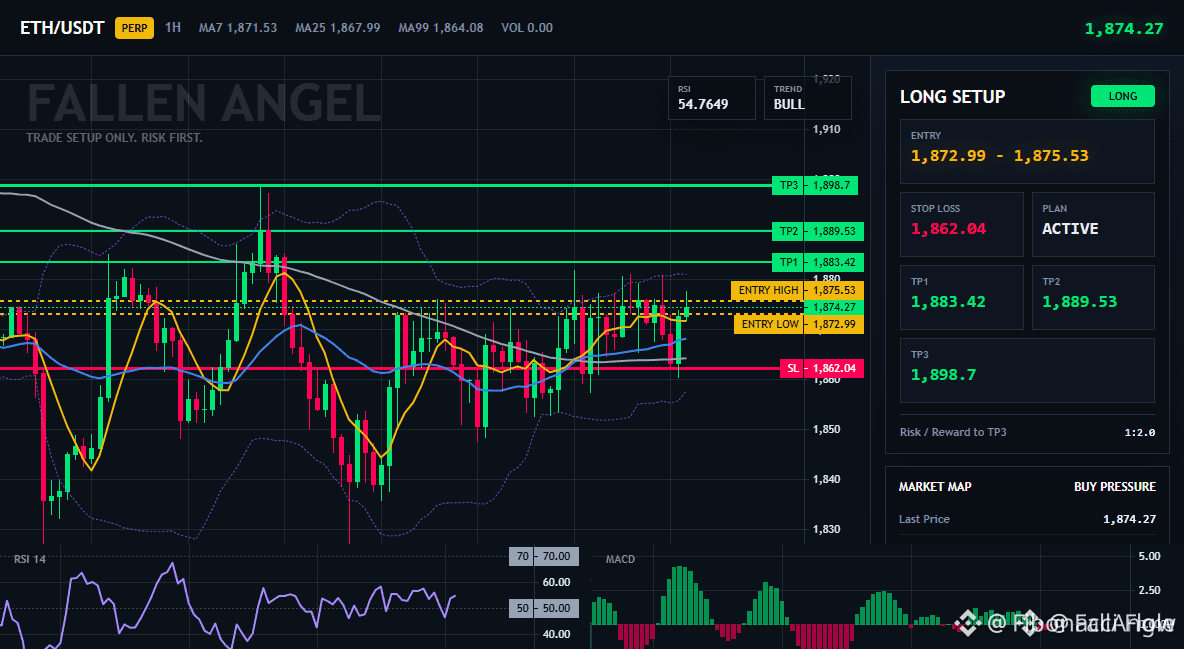The width and height of the screenshot is (1184, 649).
Task: Click the ENTRY LOW 1,872.99 chart label
Action: point(799,324)
